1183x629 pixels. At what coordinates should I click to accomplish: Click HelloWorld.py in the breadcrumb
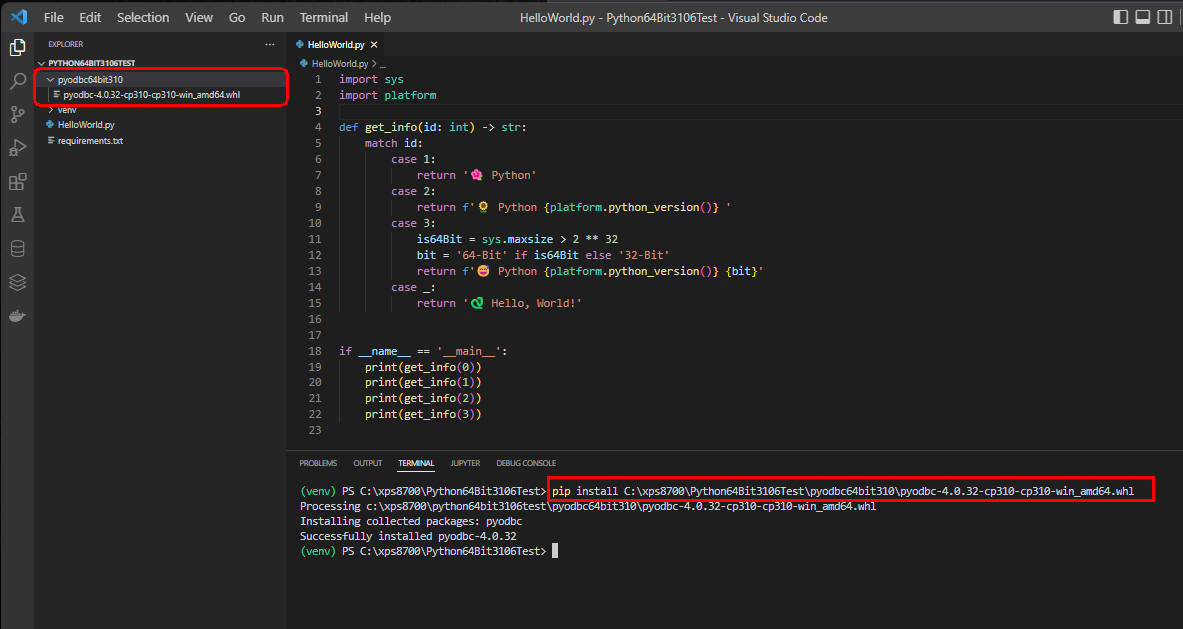[340, 64]
